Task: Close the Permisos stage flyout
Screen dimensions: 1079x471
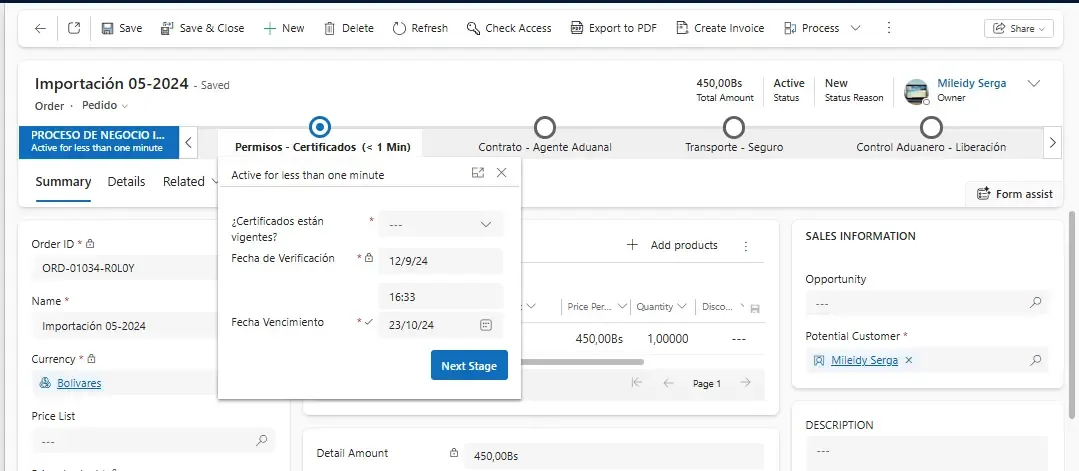Action: click(502, 173)
